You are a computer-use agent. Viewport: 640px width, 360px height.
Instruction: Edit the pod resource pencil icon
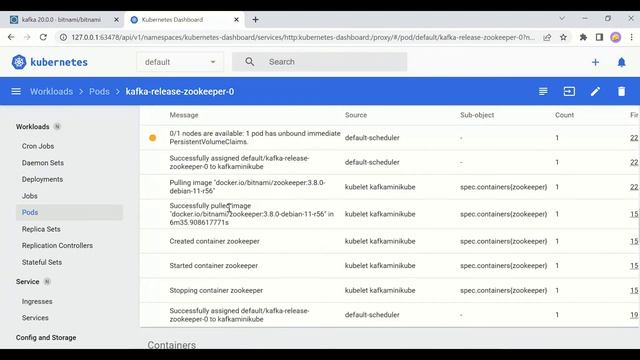pos(595,91)
